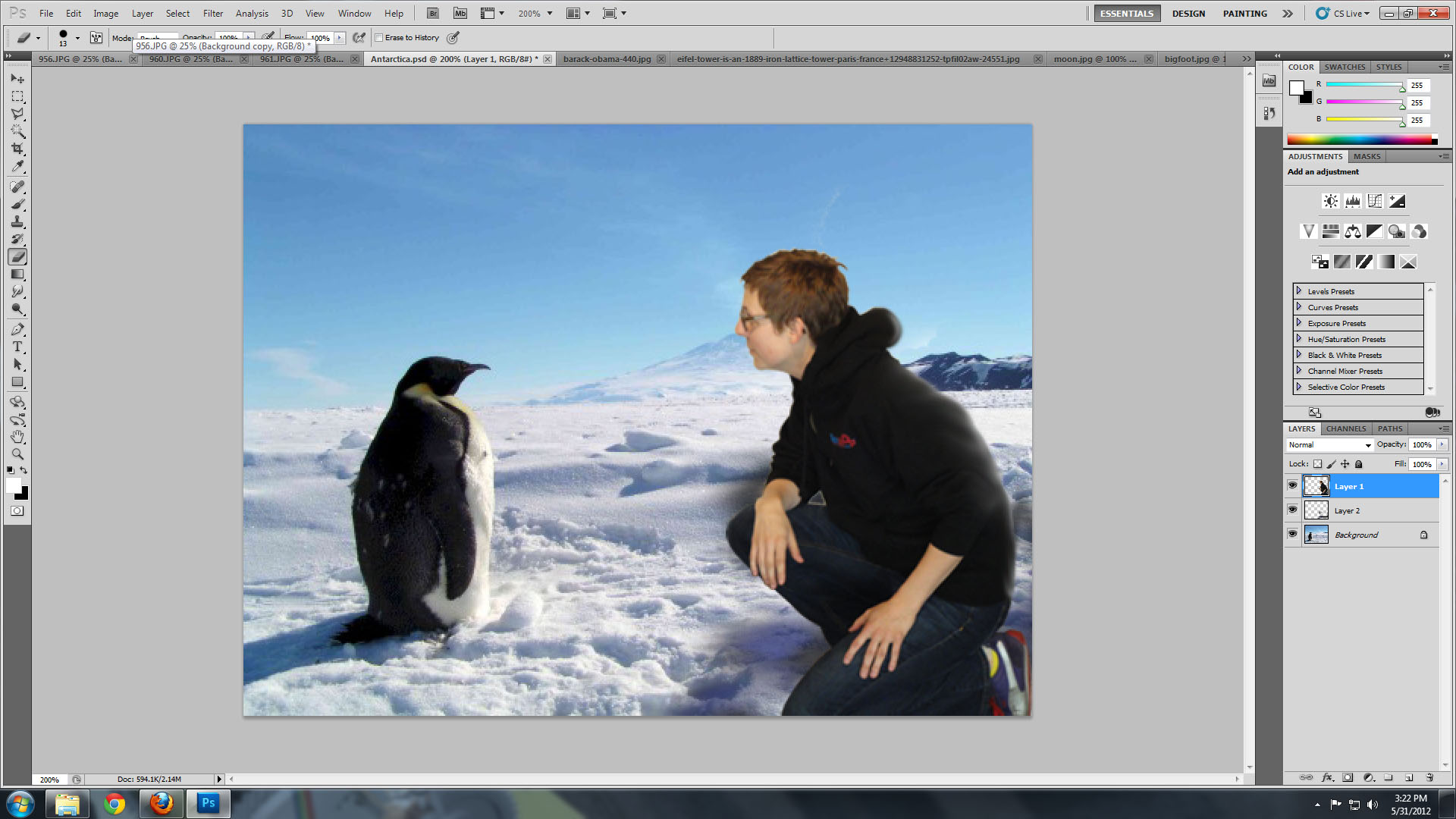Select the Spot Healing Brush tool
The image size is (1456, 819).
pyautogui.click(x=17, y=187)
